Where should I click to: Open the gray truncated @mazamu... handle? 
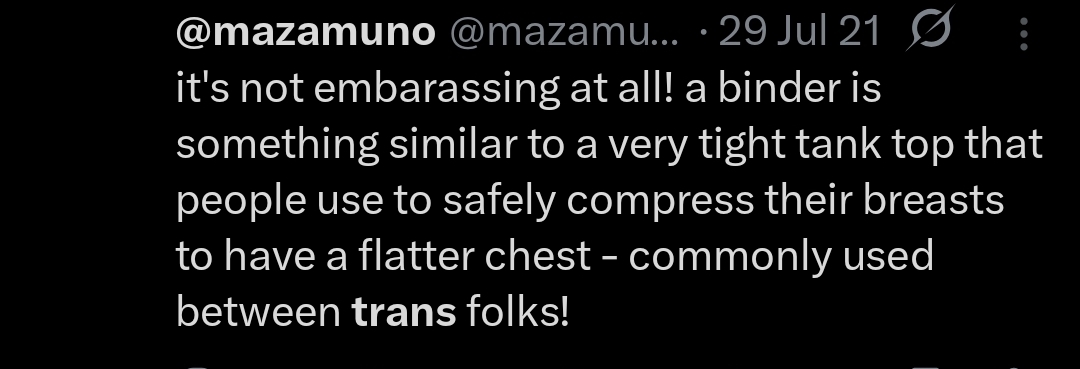click(x=564, y=33)
